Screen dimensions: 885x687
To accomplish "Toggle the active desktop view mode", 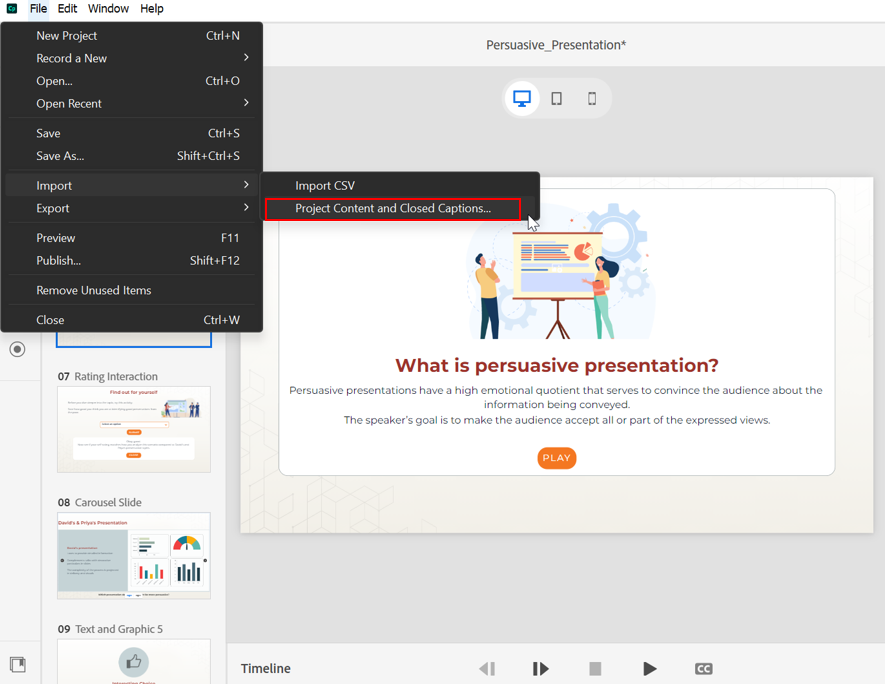I will 521,97.
